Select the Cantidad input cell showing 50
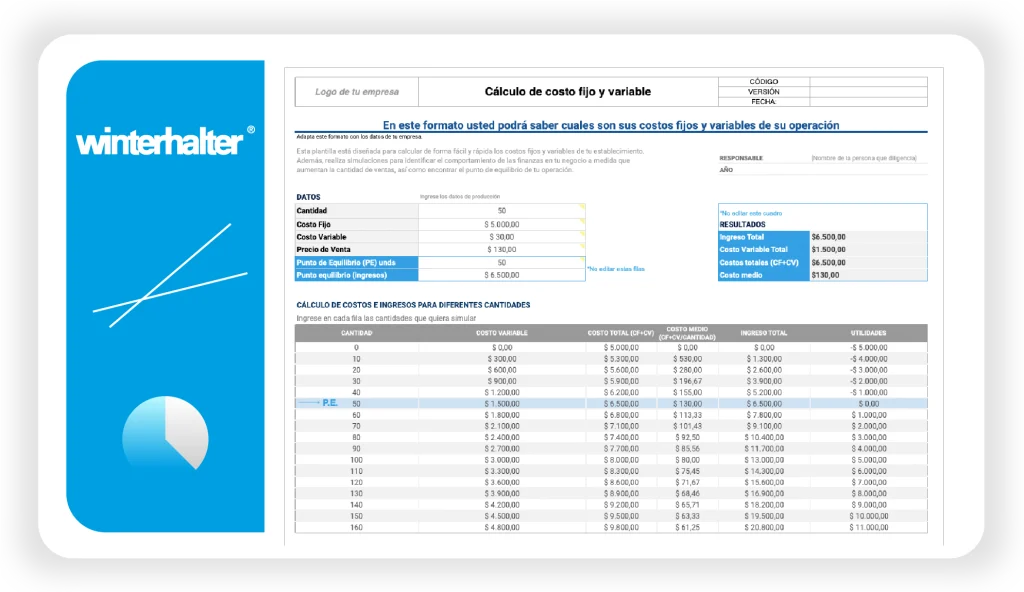Image resolution: width=1024 pixels, height=592 pixels. click(502, 211)
